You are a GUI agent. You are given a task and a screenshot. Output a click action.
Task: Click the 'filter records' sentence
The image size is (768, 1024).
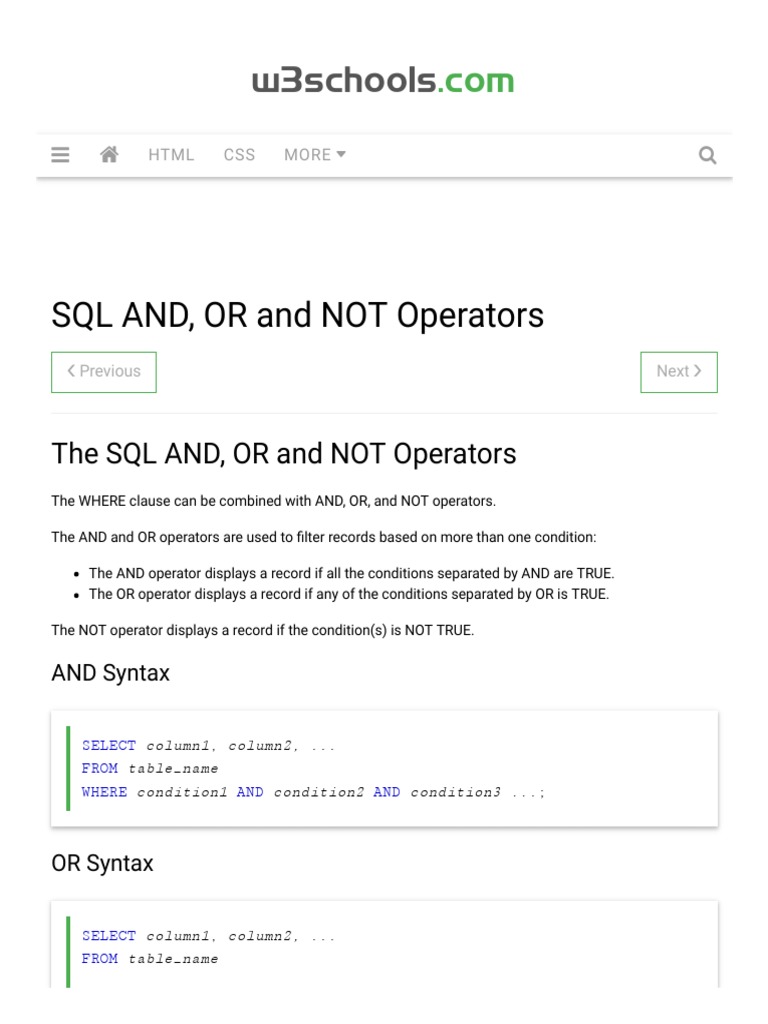pos(323,538)
